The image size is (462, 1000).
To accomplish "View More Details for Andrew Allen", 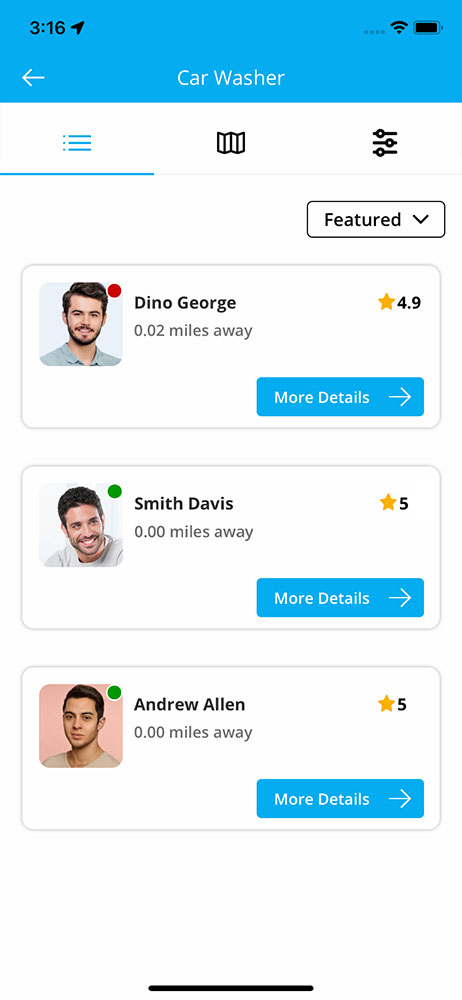I will click(x=340, y=798).
